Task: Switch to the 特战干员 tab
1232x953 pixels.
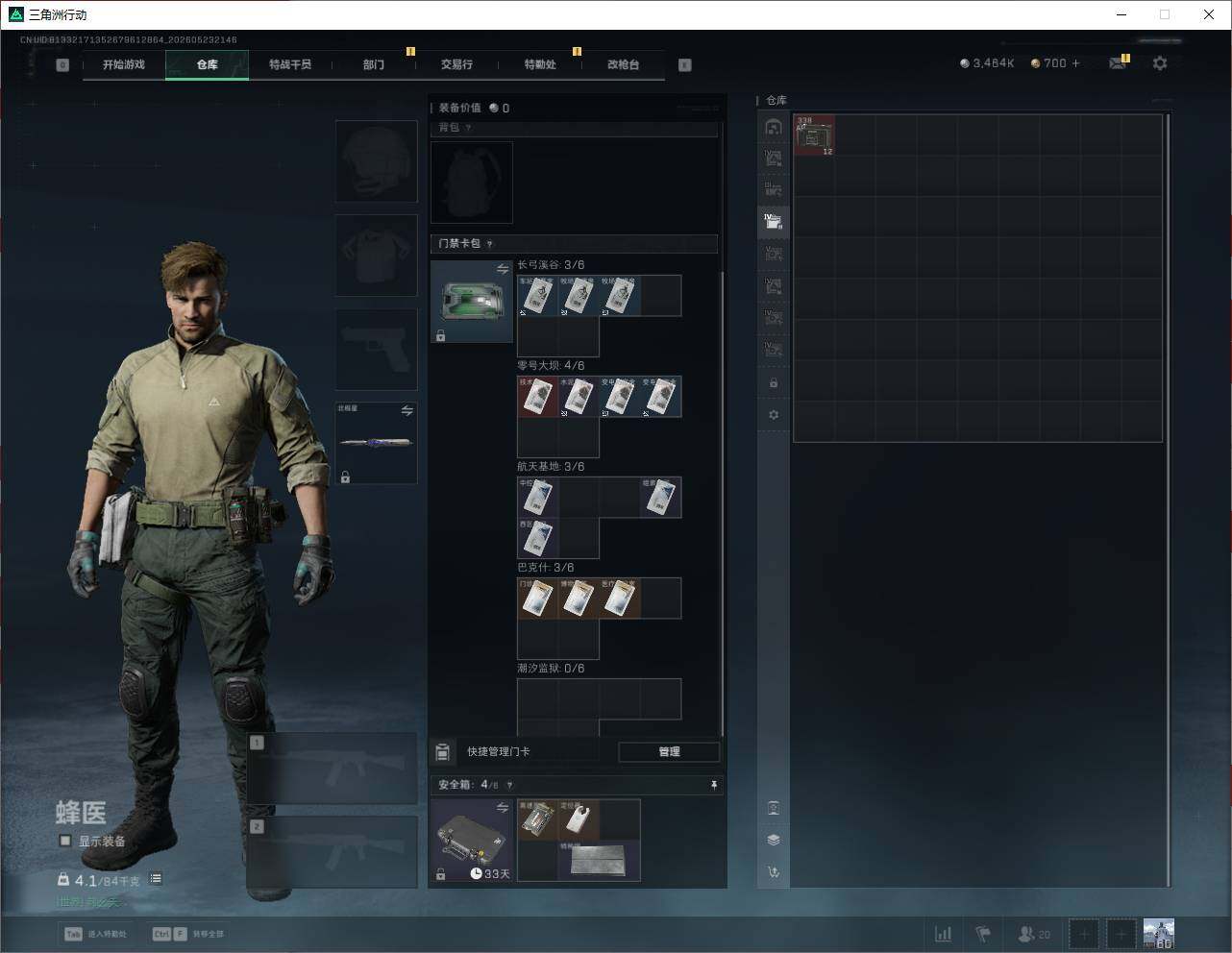Action: [290, 64]
